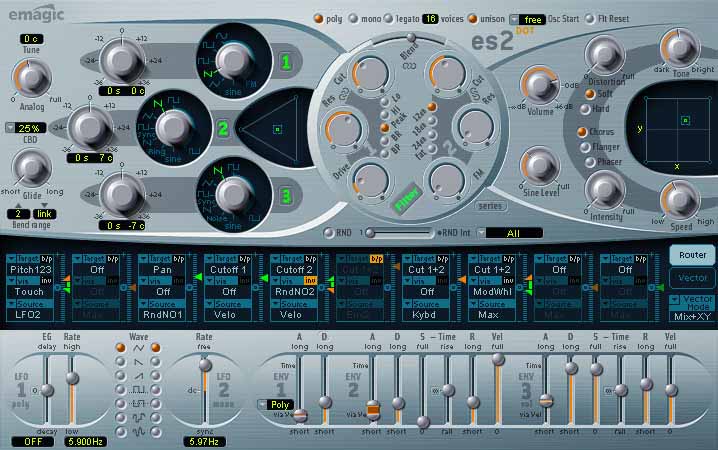718x450 pixels.
Task: Click the green oscillator 3 on/off button
Action: 286,196
